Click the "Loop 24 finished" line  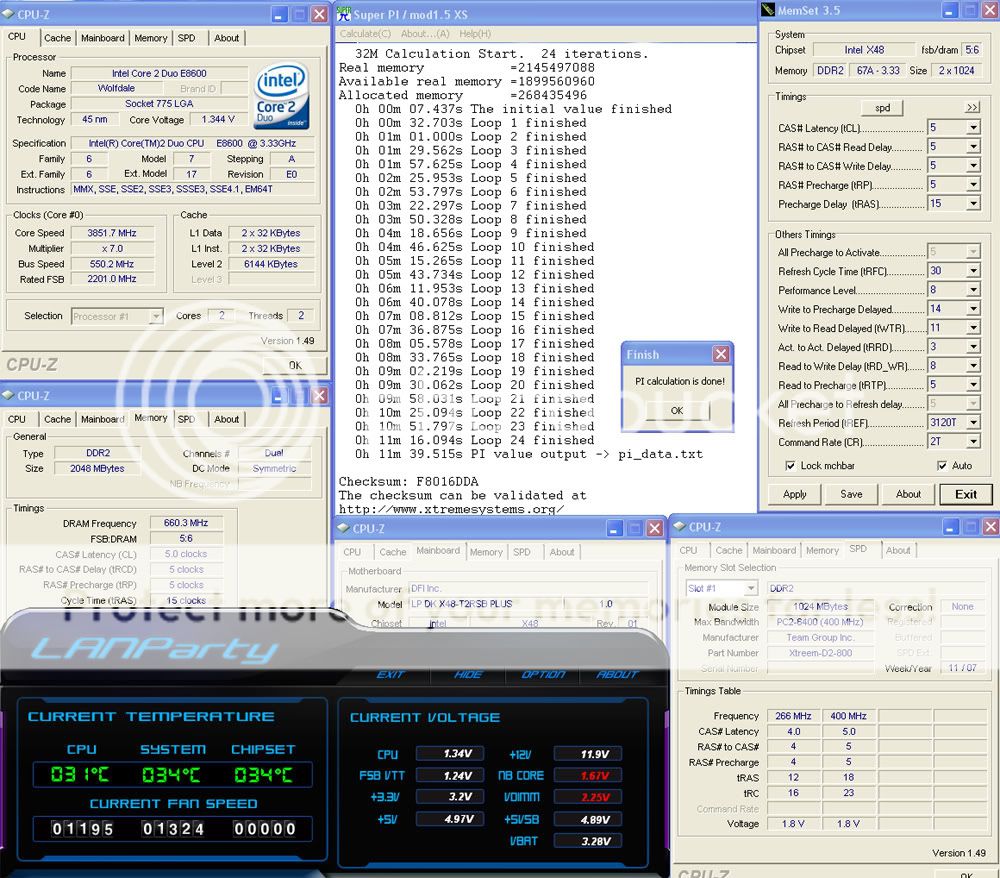[474, 440]
